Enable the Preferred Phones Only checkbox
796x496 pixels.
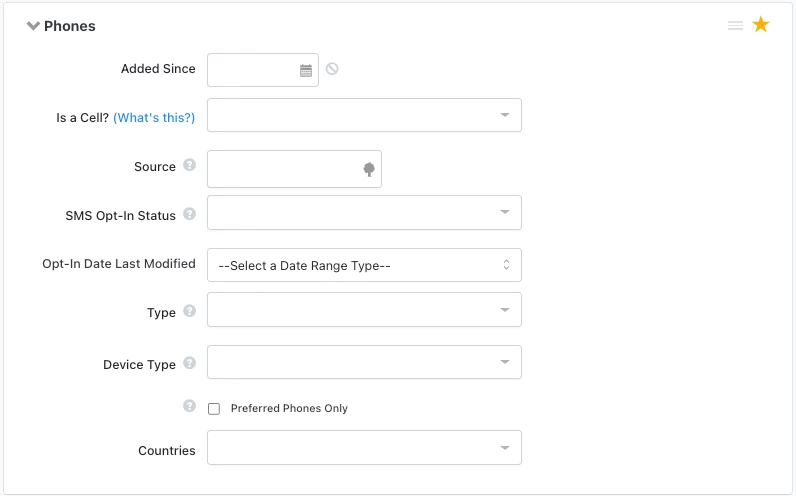[x=214, y=409]
